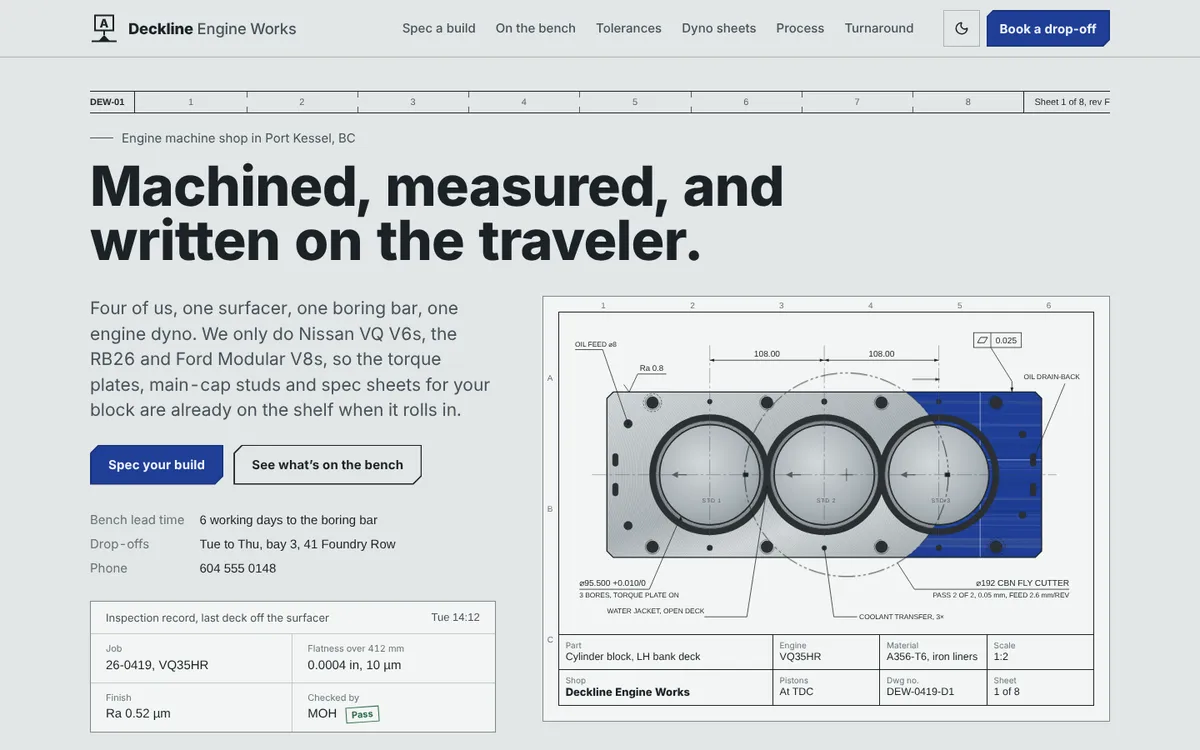
Task: Click the Finish value Ra 0.52 µm
Action: click(x=139, y=714)
